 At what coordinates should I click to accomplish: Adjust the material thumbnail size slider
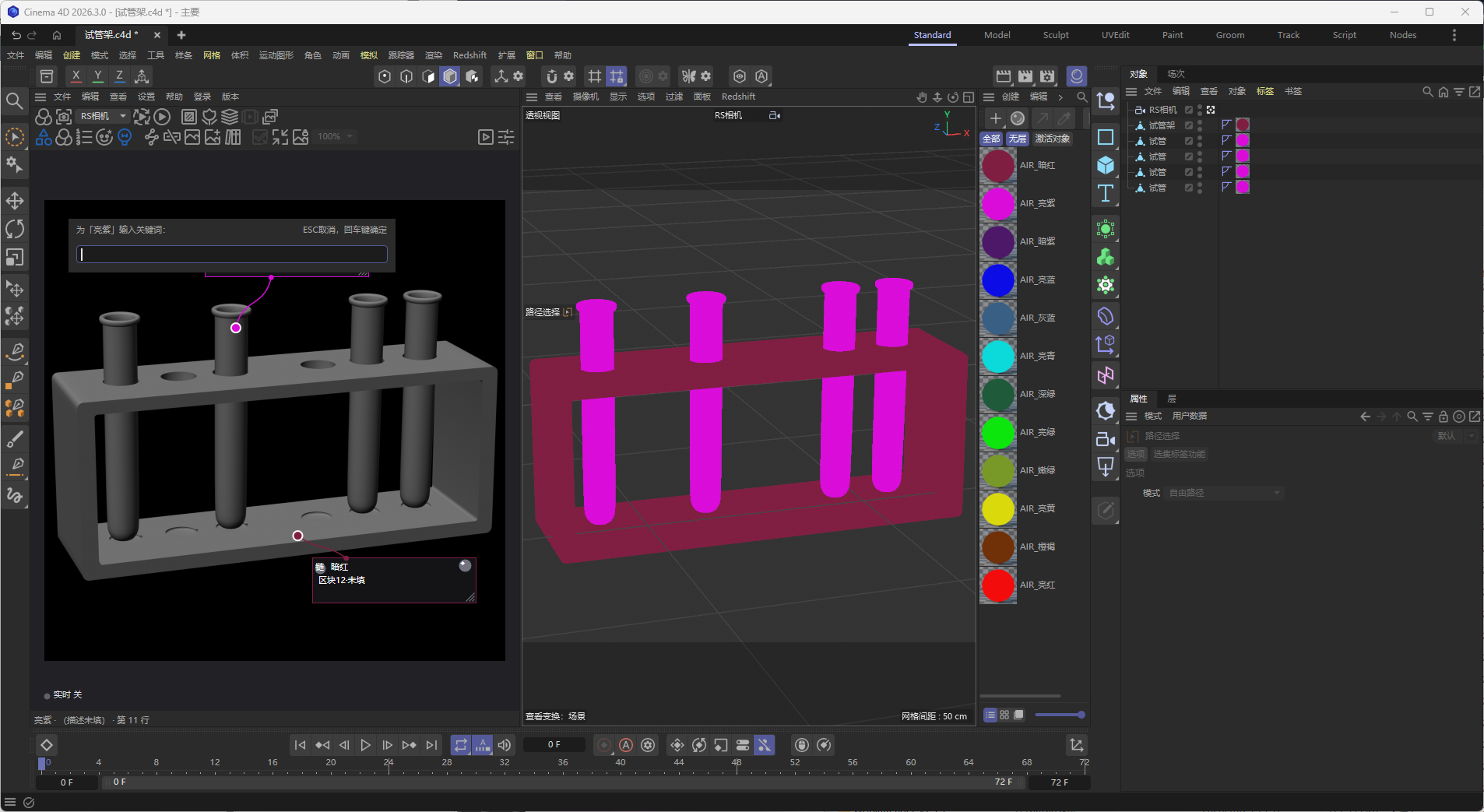(x=1060, y=715)
